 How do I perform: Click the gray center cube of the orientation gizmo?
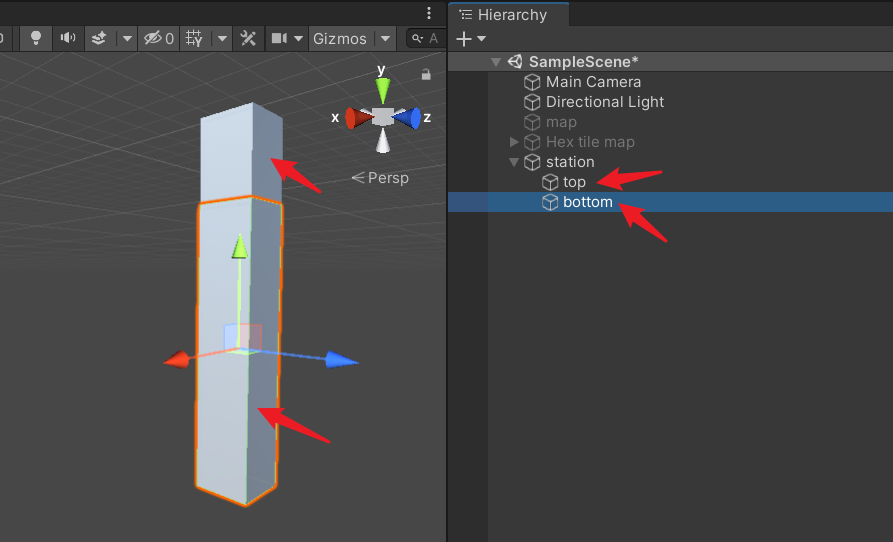383,117
